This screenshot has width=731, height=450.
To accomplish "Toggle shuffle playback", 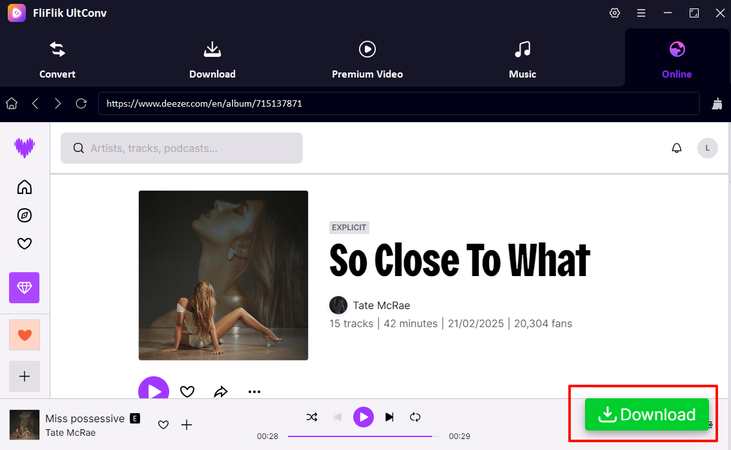I will (312, 417).
